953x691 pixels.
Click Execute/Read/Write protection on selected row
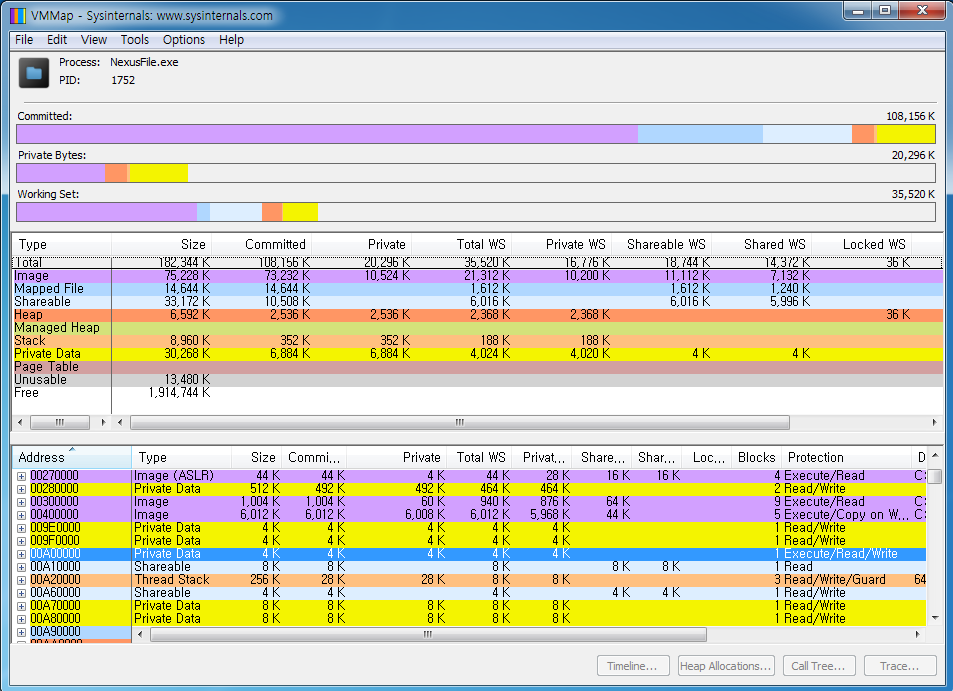pos(841,554)
